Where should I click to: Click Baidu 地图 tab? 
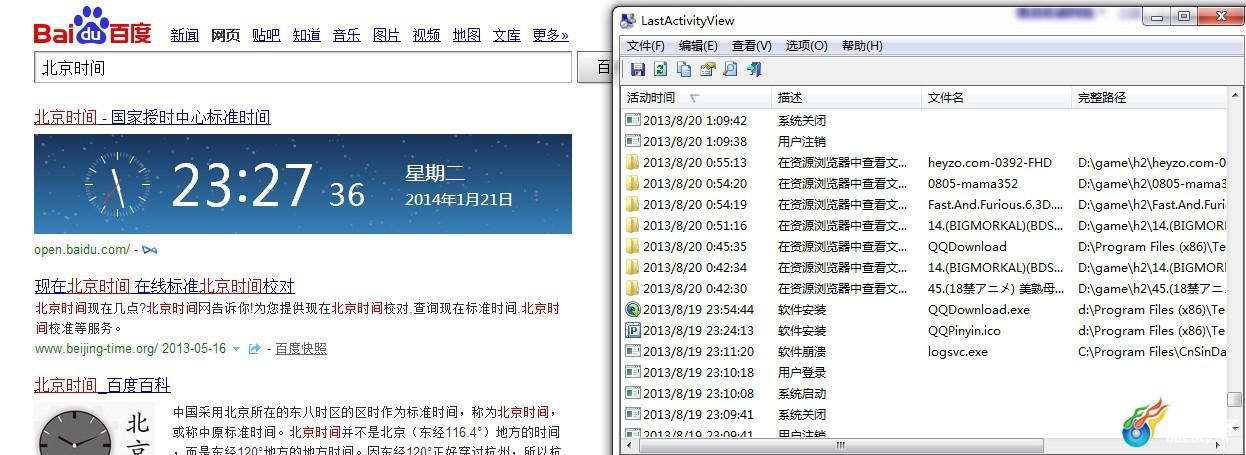coord(466,35)
